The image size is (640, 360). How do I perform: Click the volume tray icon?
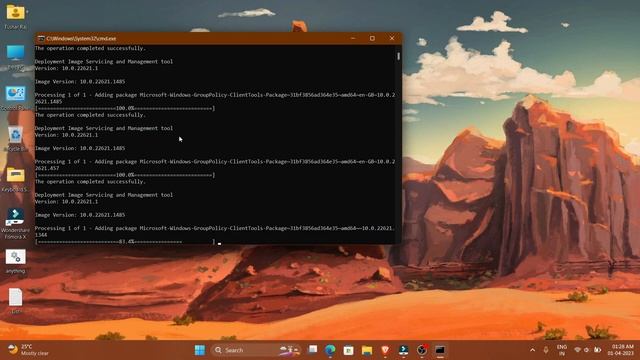[x=587, y=350]
